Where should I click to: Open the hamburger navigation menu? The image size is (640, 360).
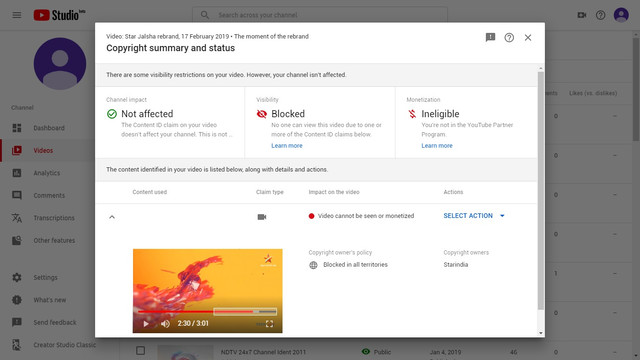(17, 15)
